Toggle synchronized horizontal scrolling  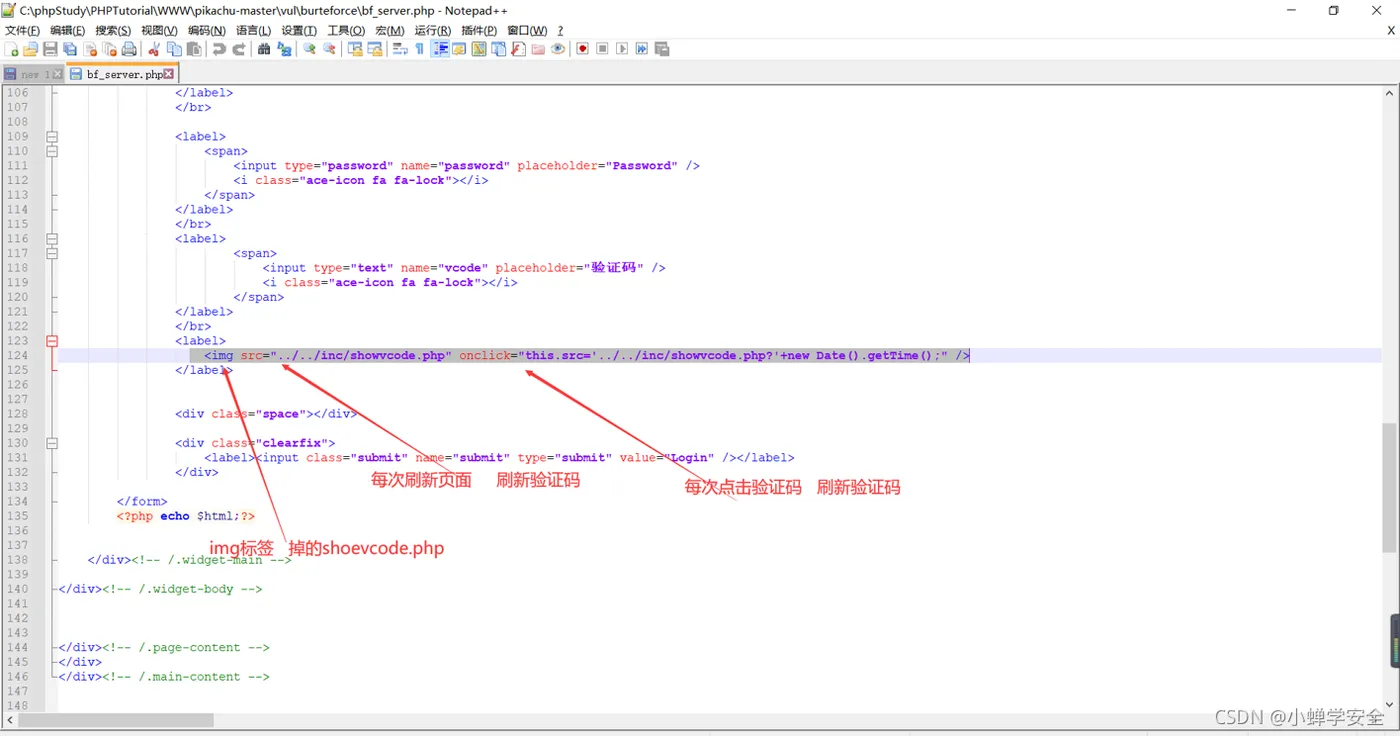point(375,49)
